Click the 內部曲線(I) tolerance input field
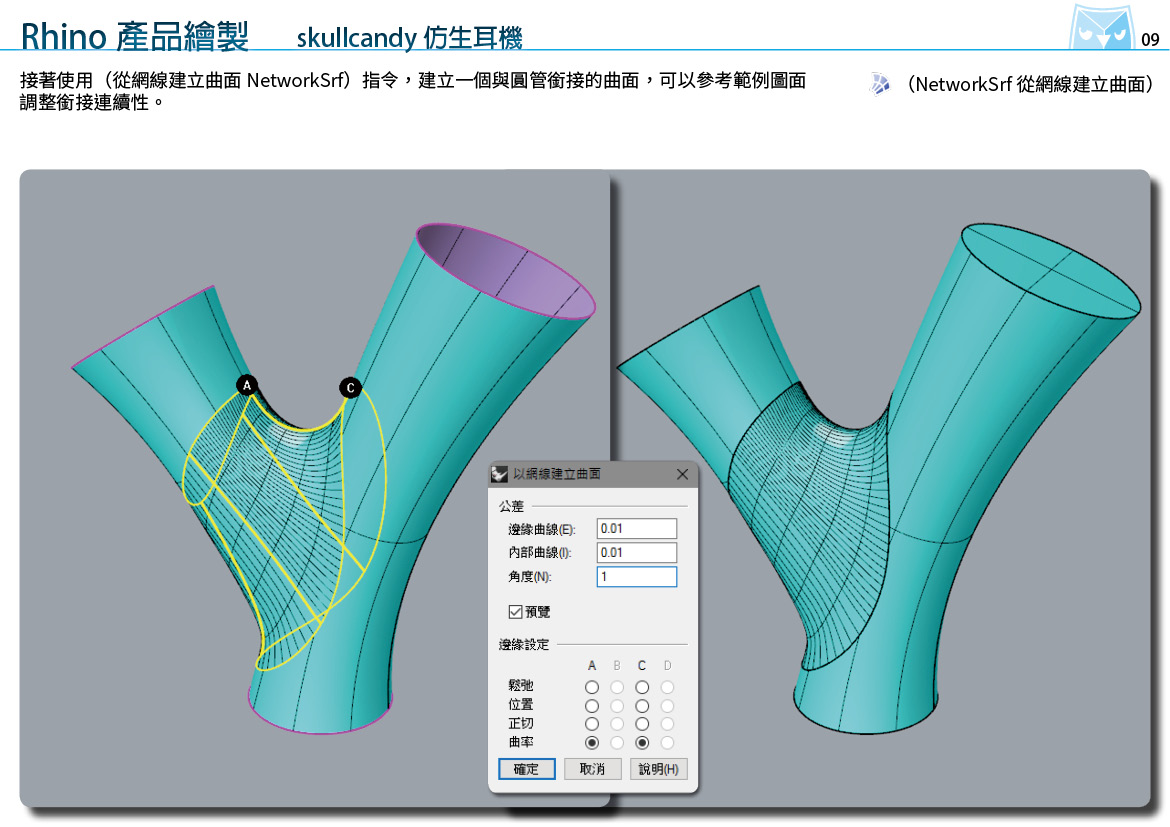 point(636,552)
